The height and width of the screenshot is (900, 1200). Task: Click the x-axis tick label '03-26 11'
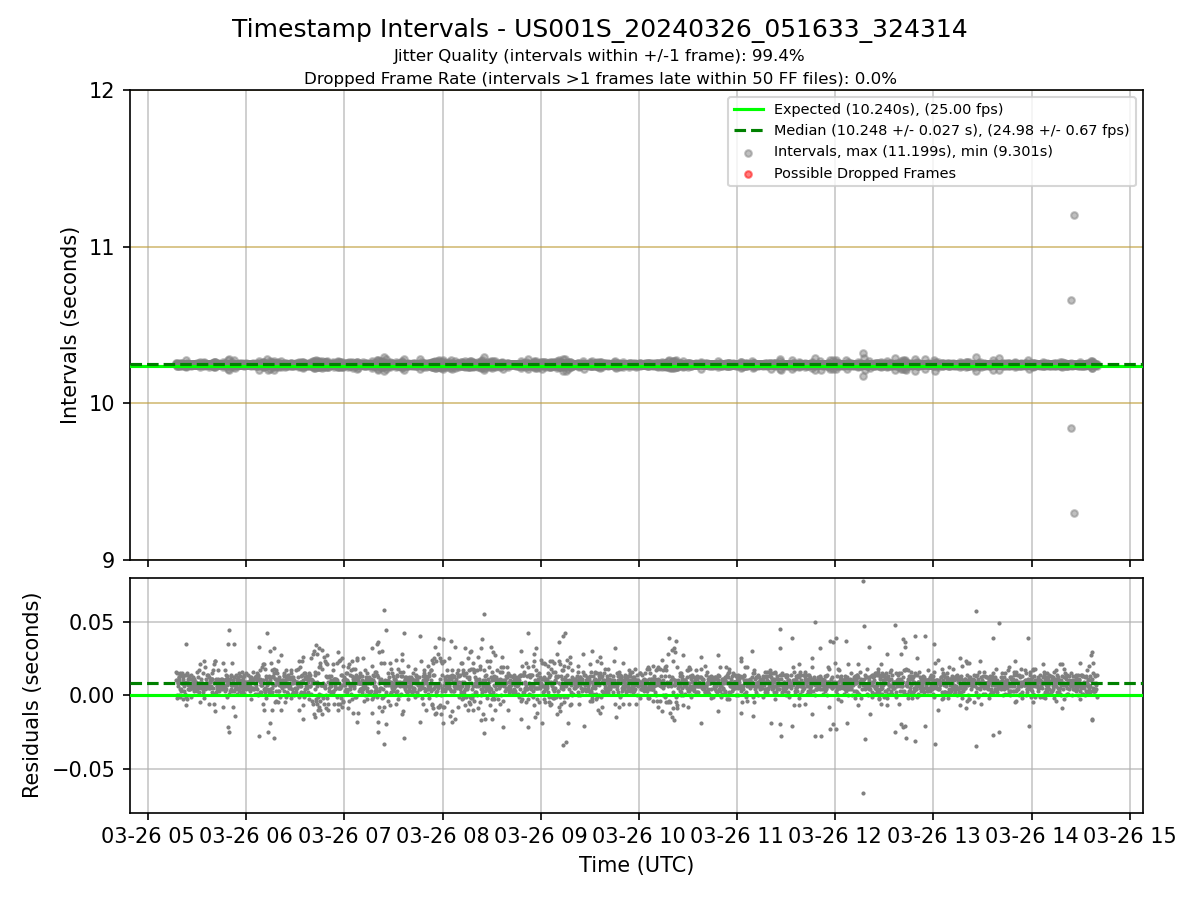pyautogui.click(x=737, y=835)
